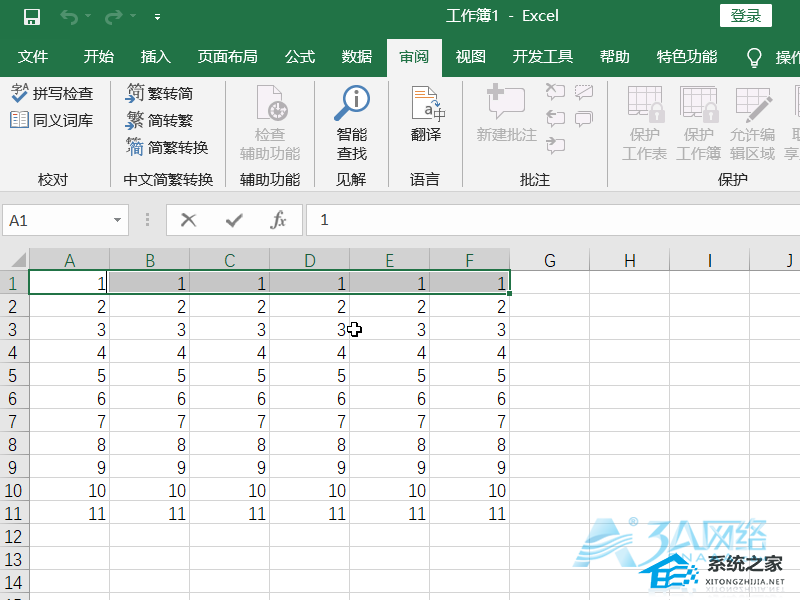The height and width of the screenshot is (600, 800).
Task: Click 简转繁 conversion button
Action: point(160,120)
